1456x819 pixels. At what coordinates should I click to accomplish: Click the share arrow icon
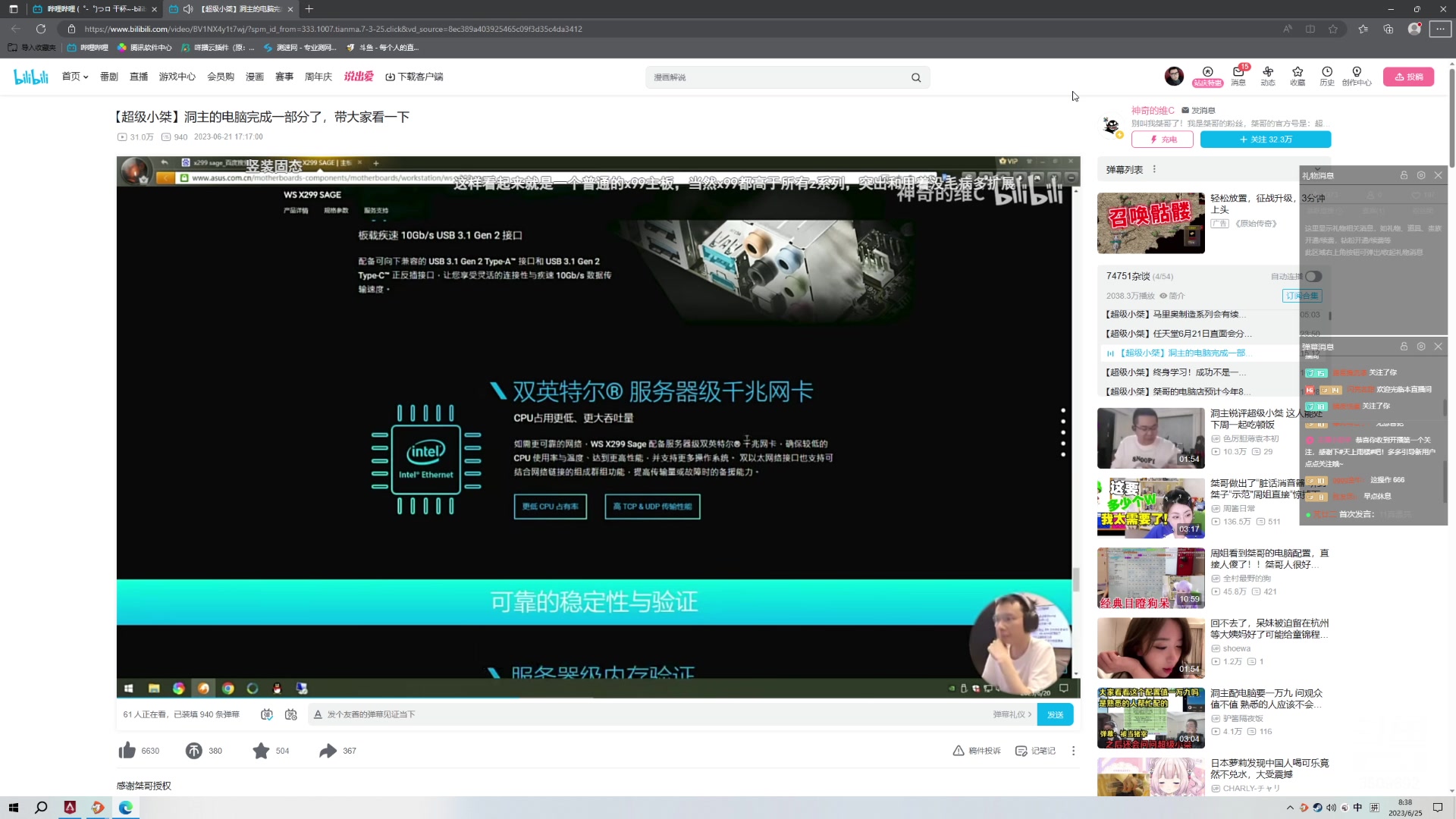327,750
